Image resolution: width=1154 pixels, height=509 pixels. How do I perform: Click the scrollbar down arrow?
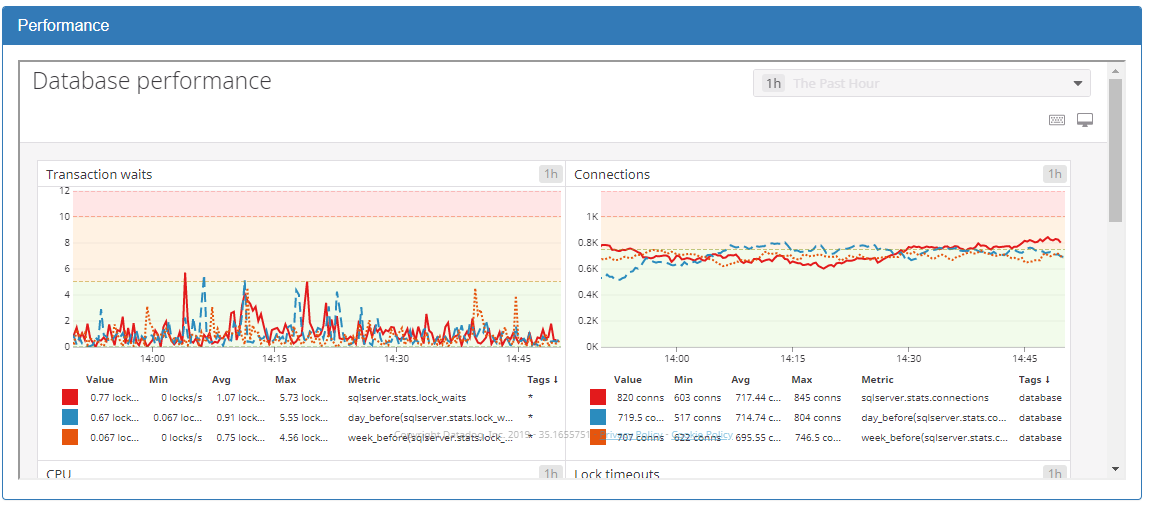[x=1116, y=469]
